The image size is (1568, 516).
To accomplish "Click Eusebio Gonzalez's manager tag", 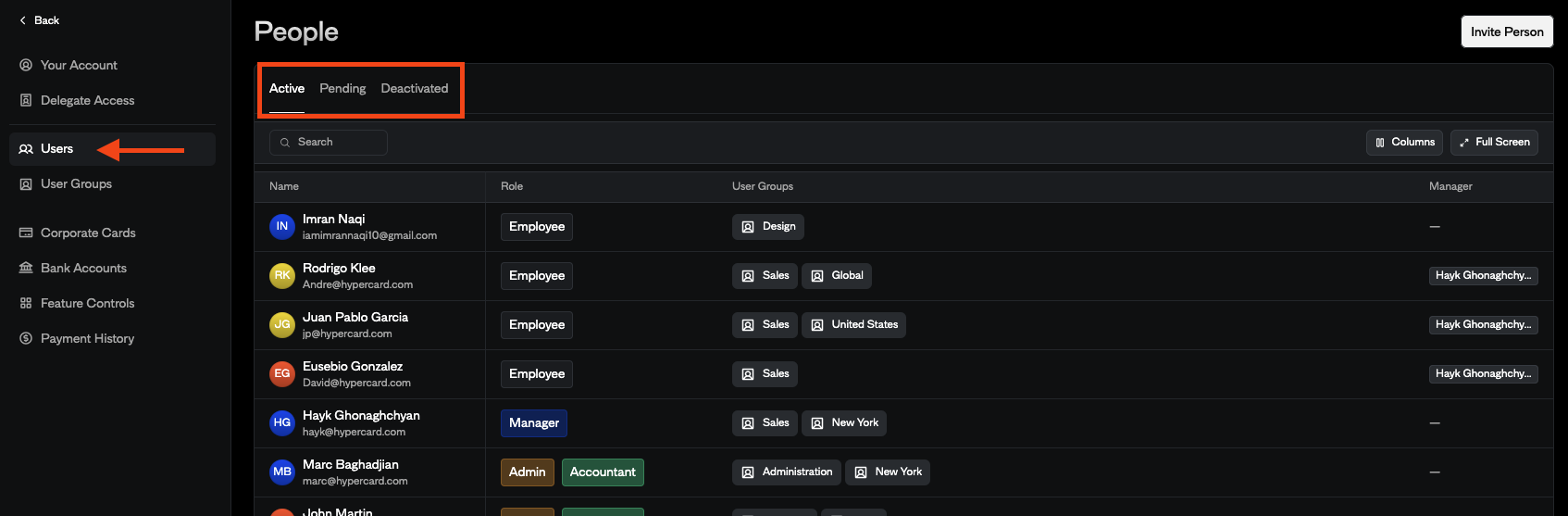I will tap(1484, 374).
